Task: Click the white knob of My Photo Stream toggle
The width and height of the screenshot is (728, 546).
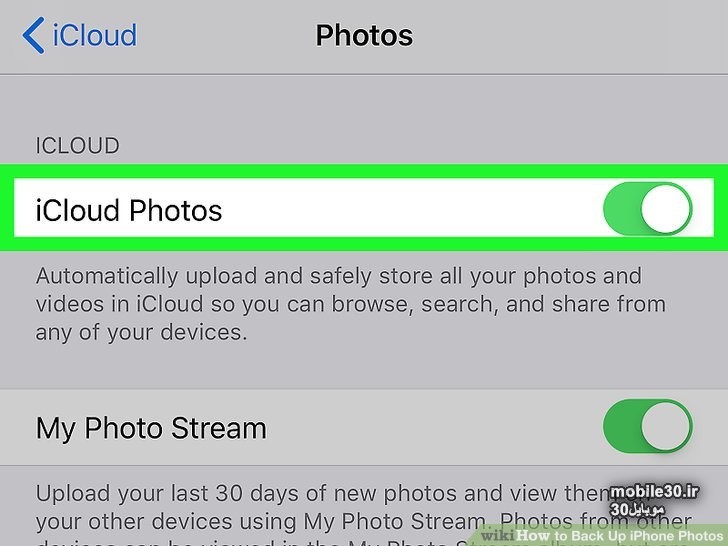Action: pyautogui.click(x=665, y=426)
